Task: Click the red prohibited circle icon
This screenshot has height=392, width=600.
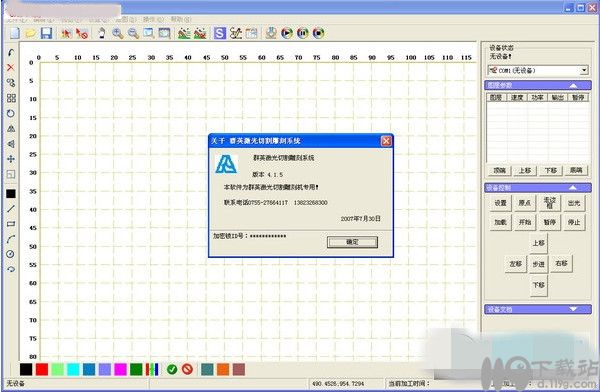Action: coord(187,369)
